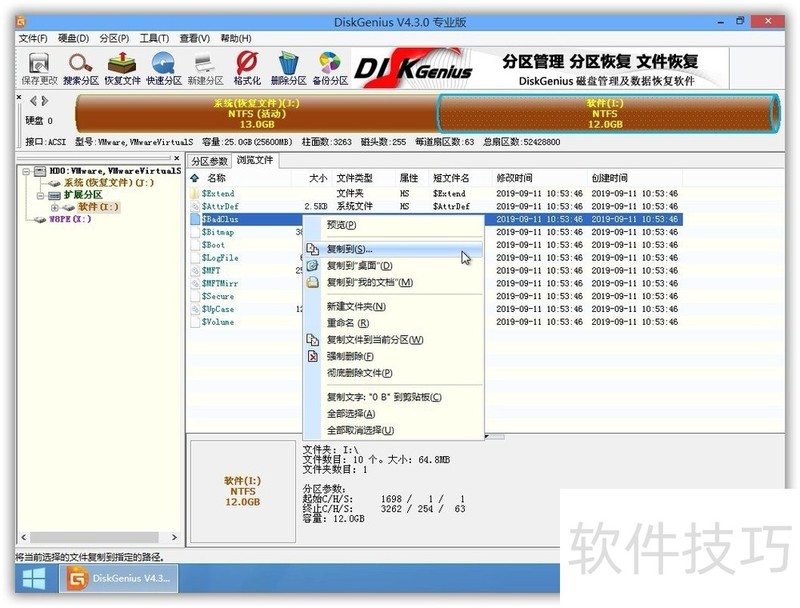This screenshot has width=800, height=608.
Task: Select 系统(恢复文件)(J:) in the tree
Action: (x=108, y=183)
